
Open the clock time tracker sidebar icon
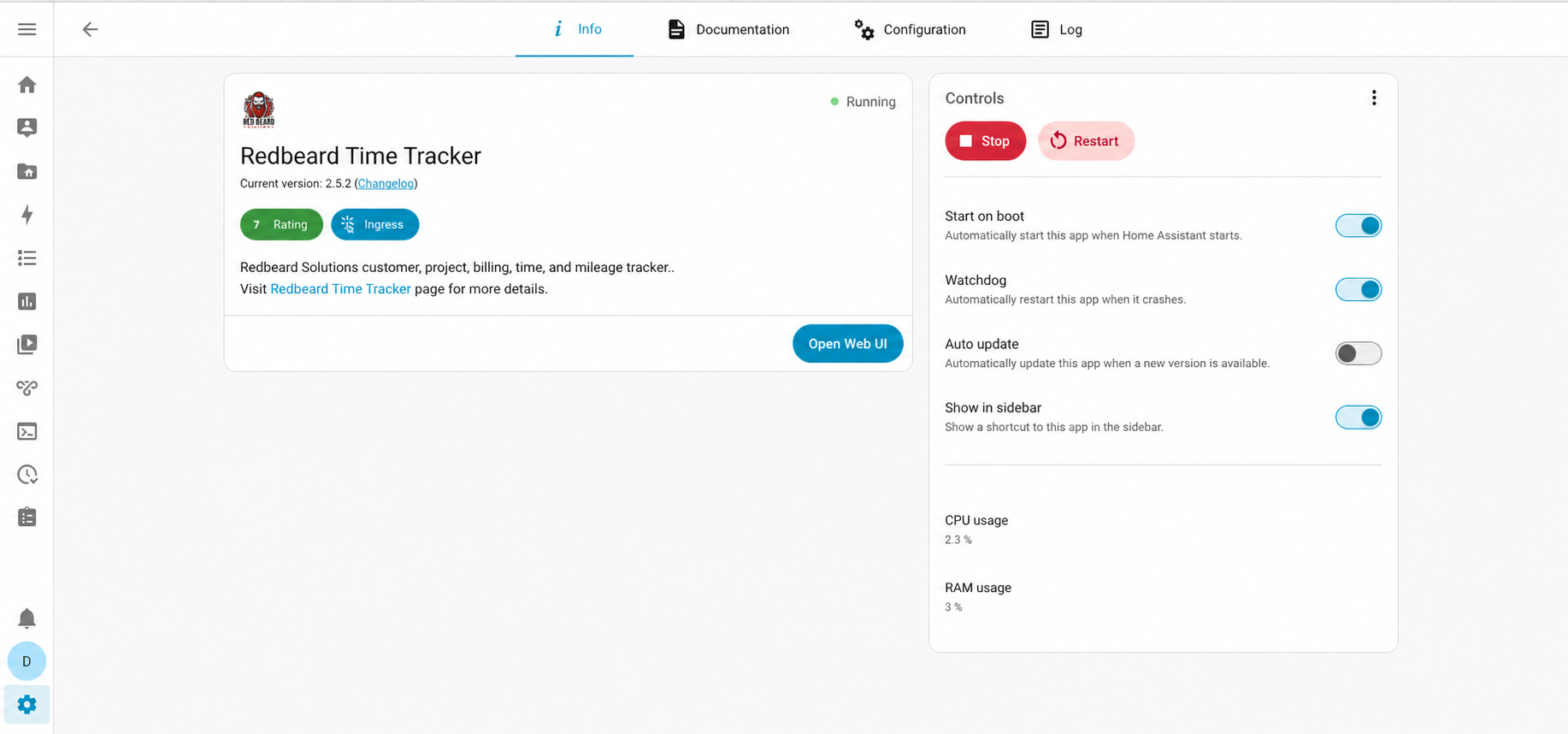27,474
